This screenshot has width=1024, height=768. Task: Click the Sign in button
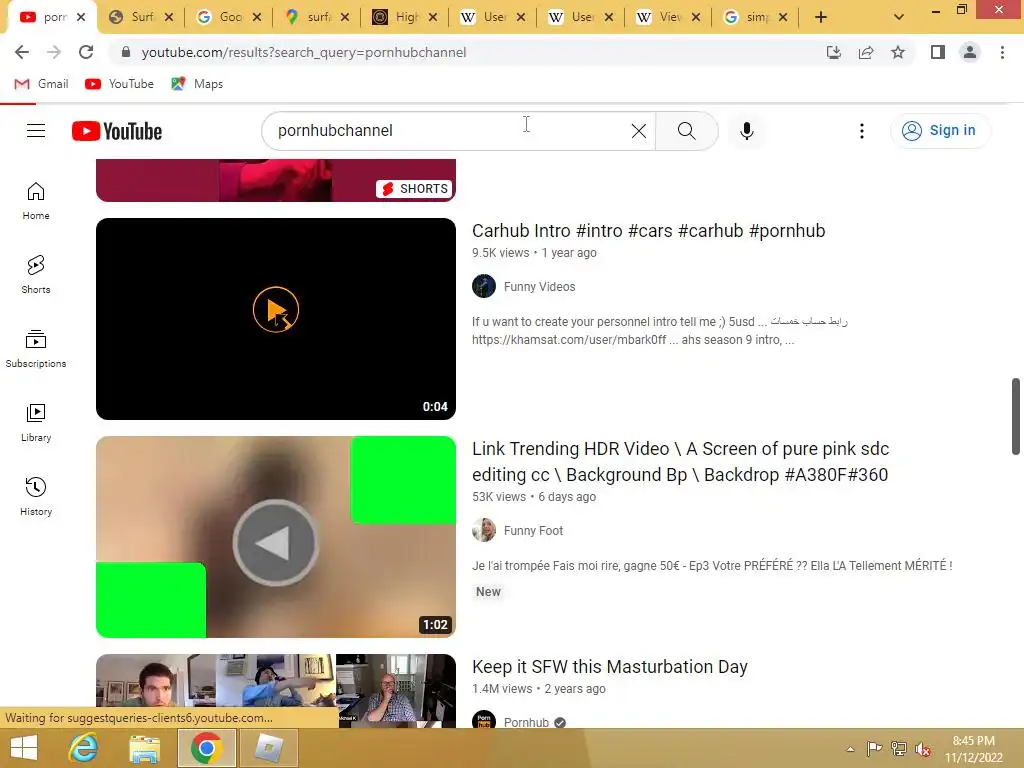click(940, 131)
